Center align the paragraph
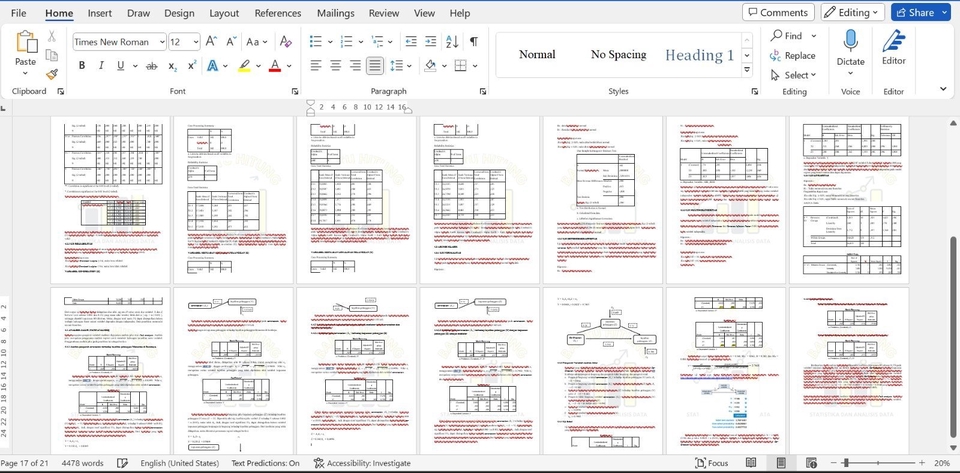 [336, 65]
